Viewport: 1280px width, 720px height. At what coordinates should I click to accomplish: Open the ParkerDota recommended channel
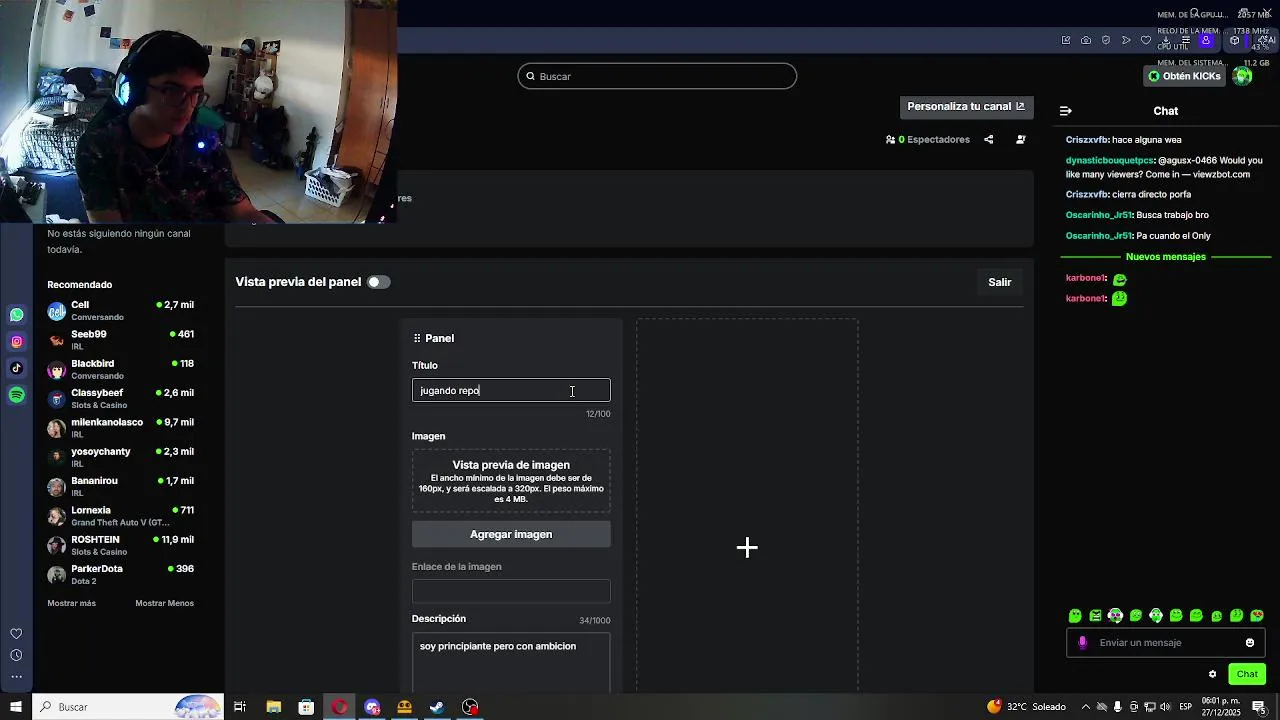pyautogui.click(x=120, y=575)
